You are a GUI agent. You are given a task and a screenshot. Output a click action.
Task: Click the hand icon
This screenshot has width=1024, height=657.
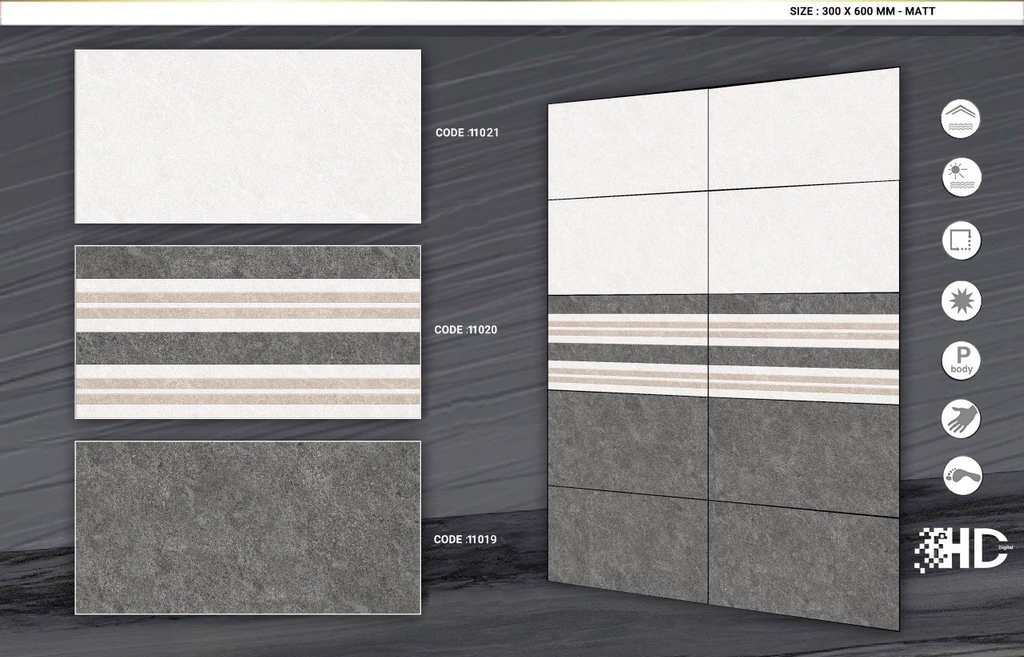961,419
